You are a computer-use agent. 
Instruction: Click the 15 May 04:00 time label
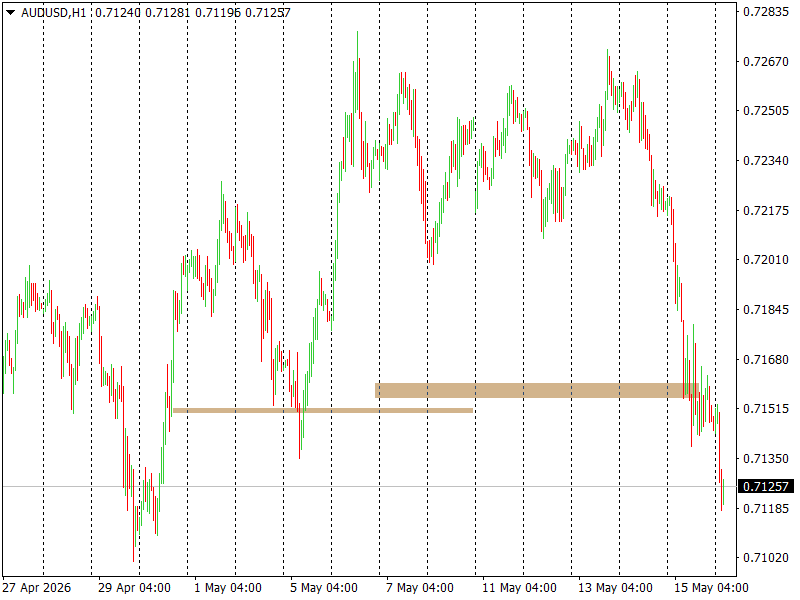(x=711, y=588)
